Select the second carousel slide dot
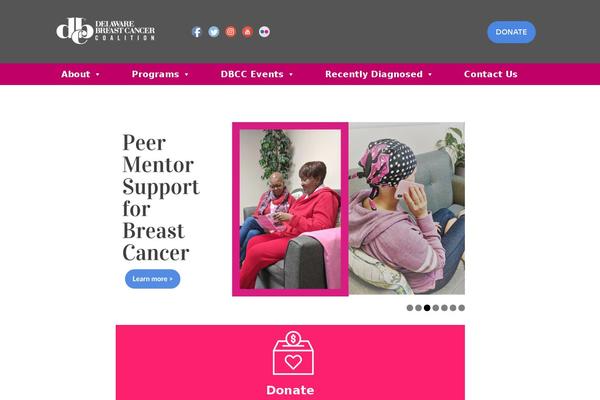Screen dimensions: 600x400 tap(419, 308)
